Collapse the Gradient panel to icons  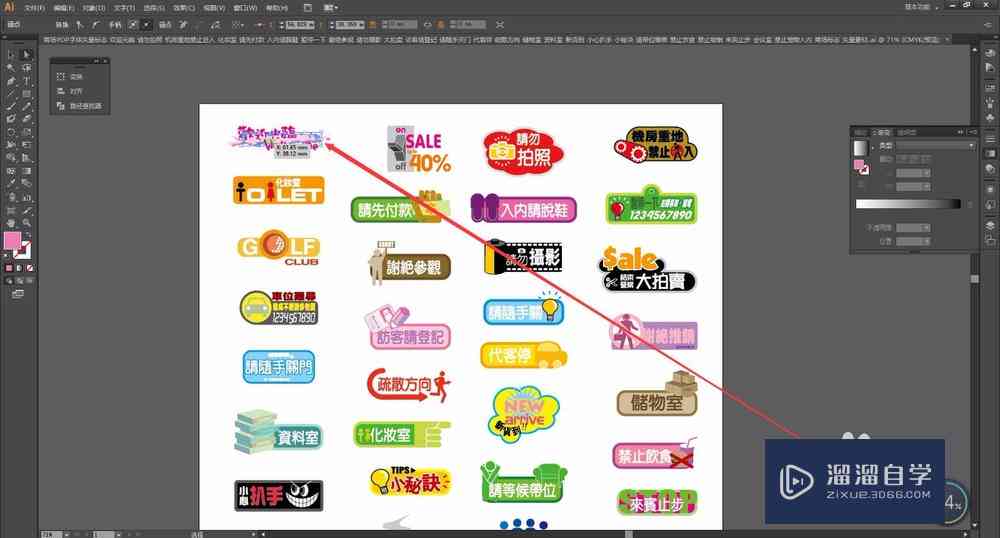pos(960,132)
